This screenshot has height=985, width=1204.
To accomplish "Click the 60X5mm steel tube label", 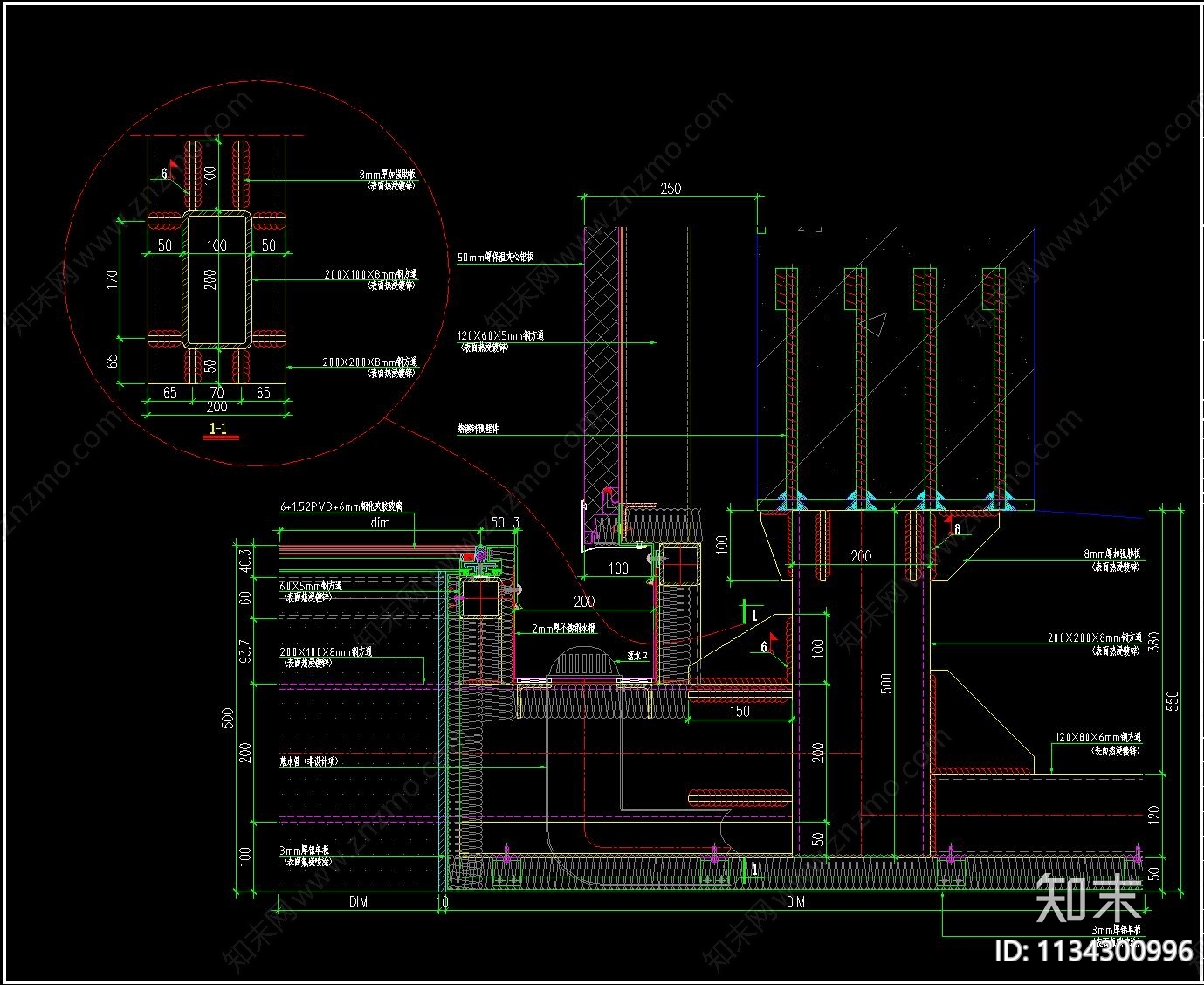I will tap(311, 586).
